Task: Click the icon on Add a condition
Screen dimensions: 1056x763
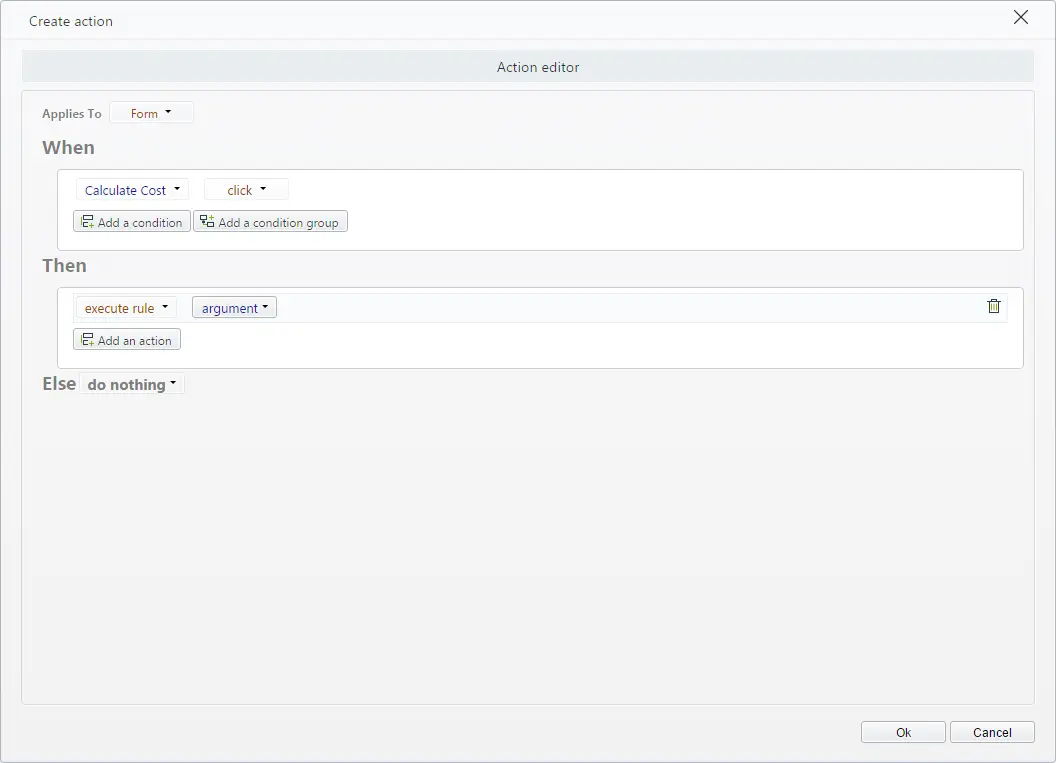Action: [87, 222]
